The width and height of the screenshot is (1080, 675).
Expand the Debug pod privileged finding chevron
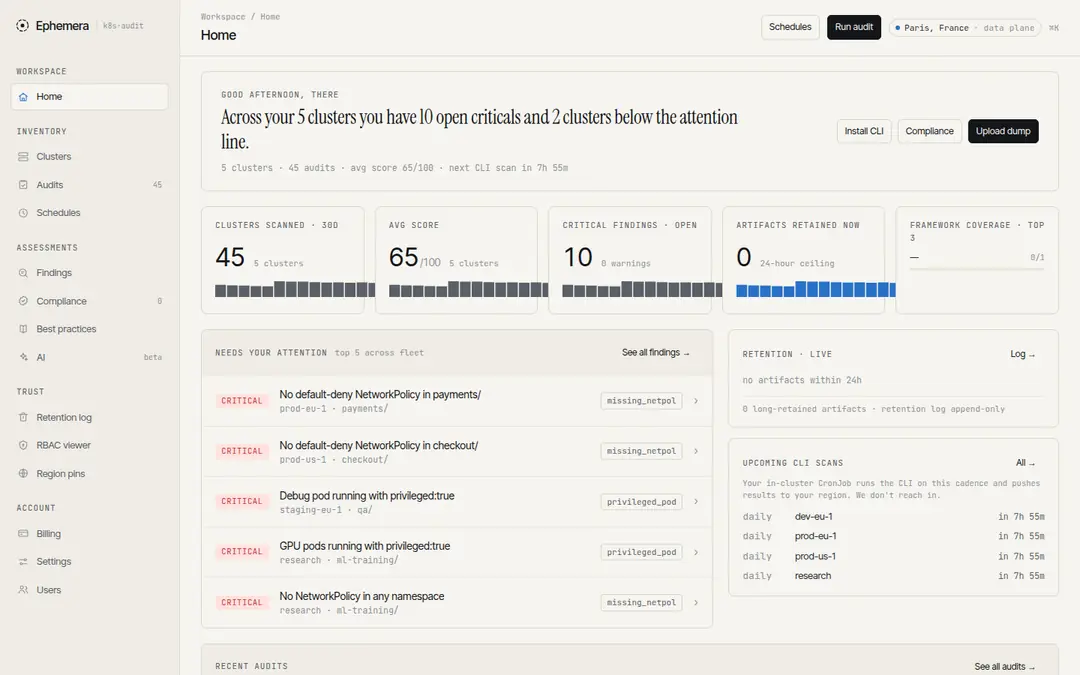coord(696,501)
